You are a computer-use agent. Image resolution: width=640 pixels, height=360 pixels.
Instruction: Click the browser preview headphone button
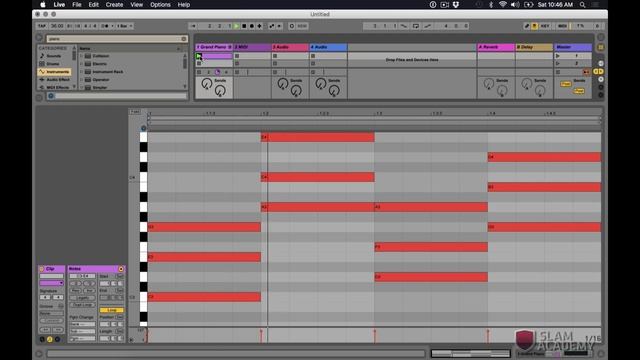[x=51, y=96]
